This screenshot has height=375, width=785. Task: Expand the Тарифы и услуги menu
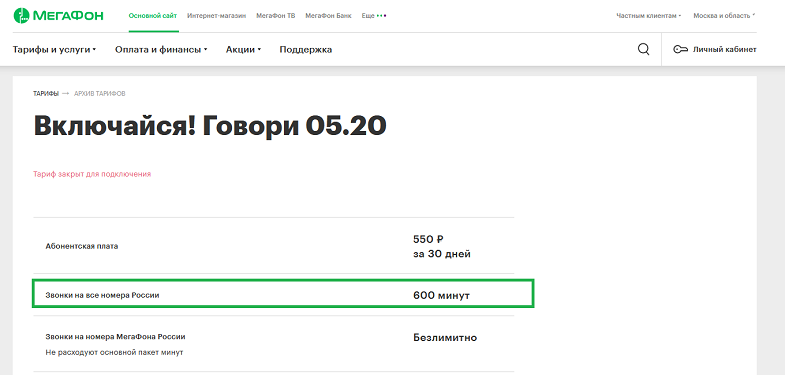coord(54,50)
